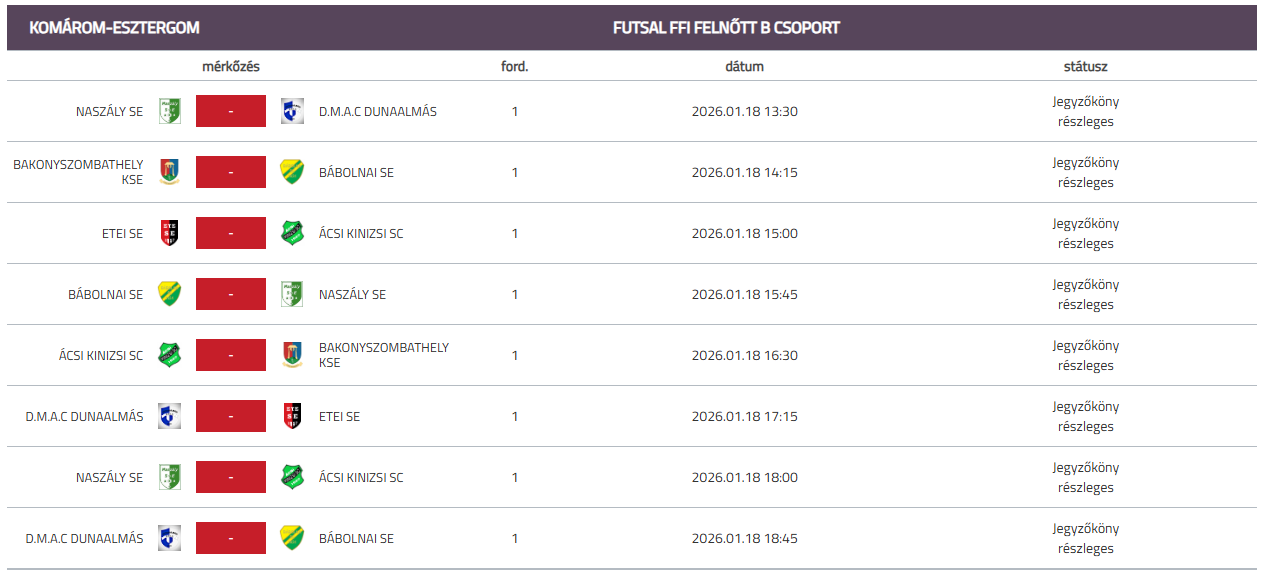Viewport: 1266px width, 585px height.
Task: Open the D.M.A.C Dunaalmás team name in the 17:15 match
Action: point(85,416)
